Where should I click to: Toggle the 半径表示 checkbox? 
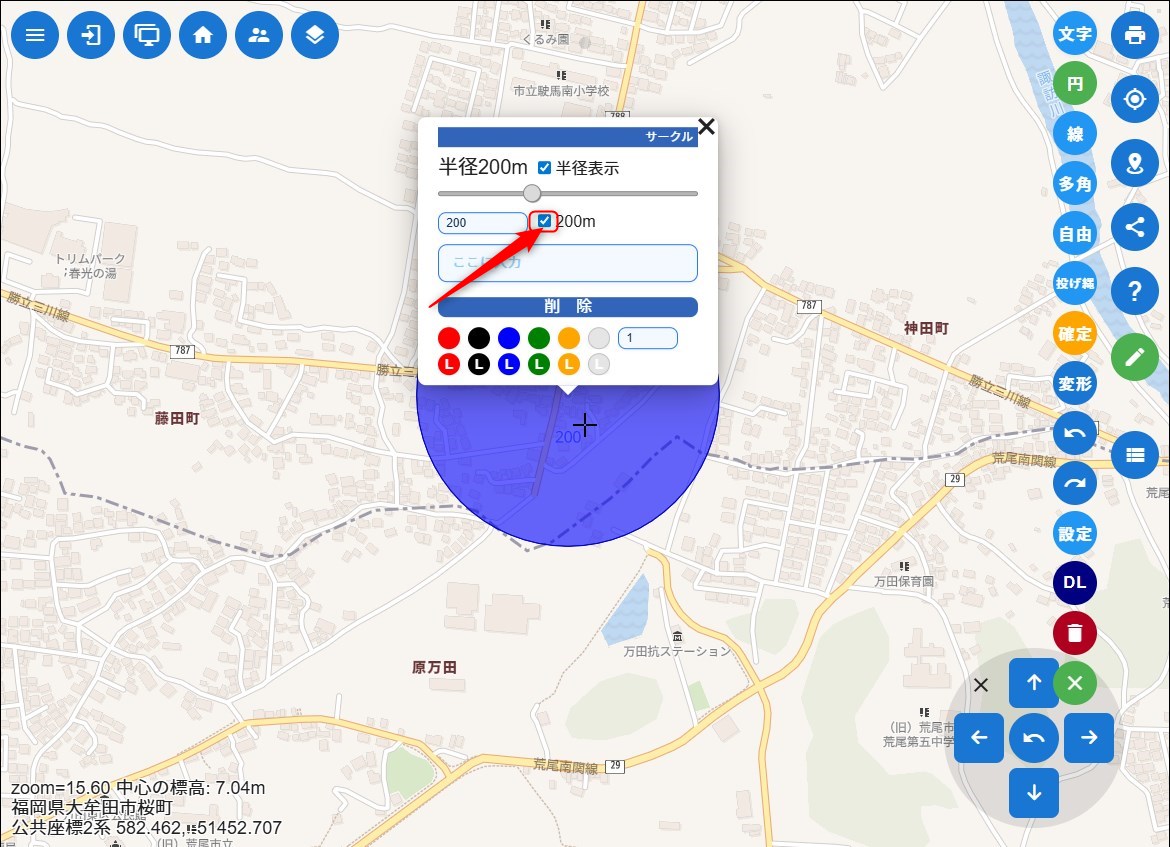545,168
